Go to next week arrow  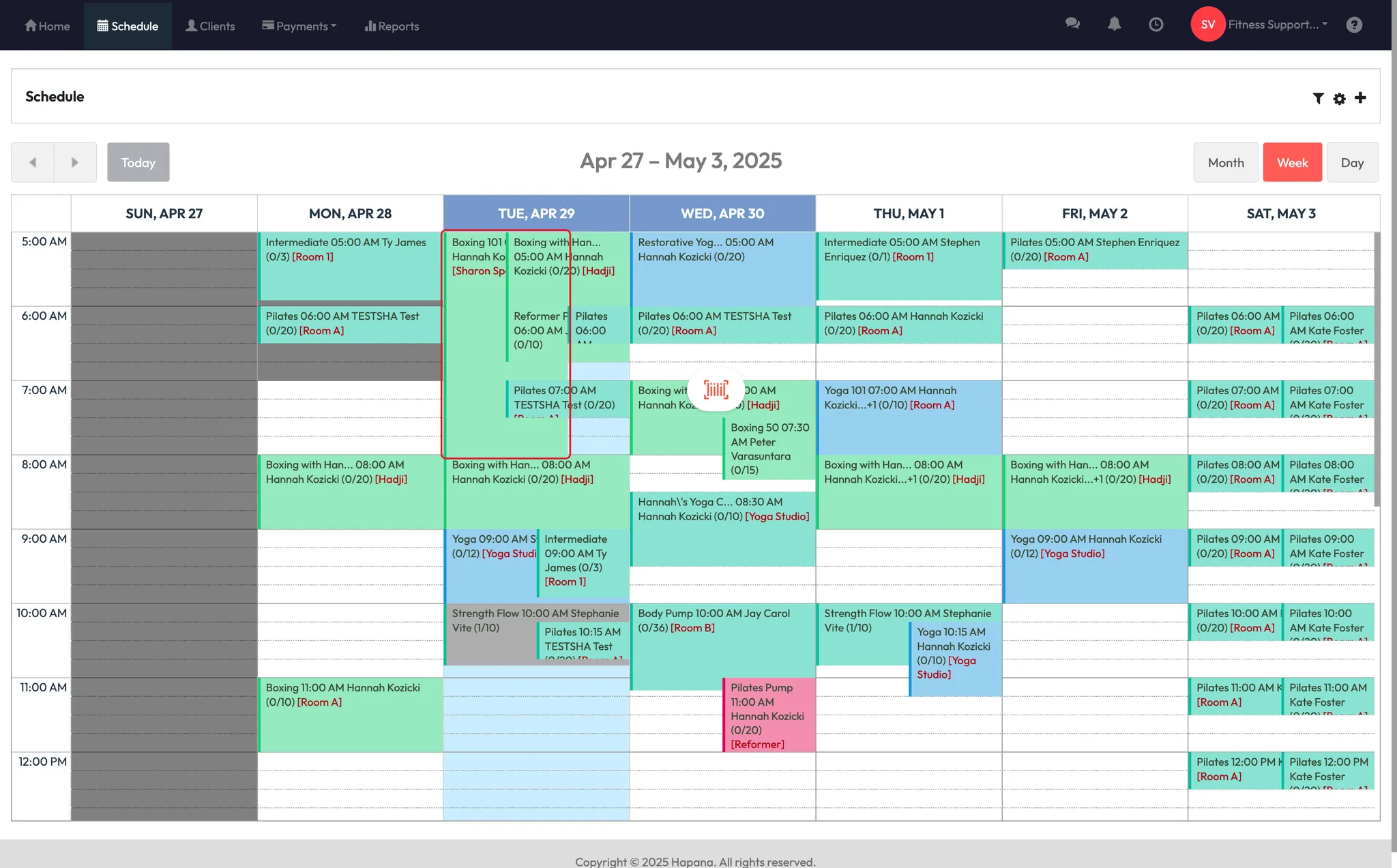click(75, 162)
